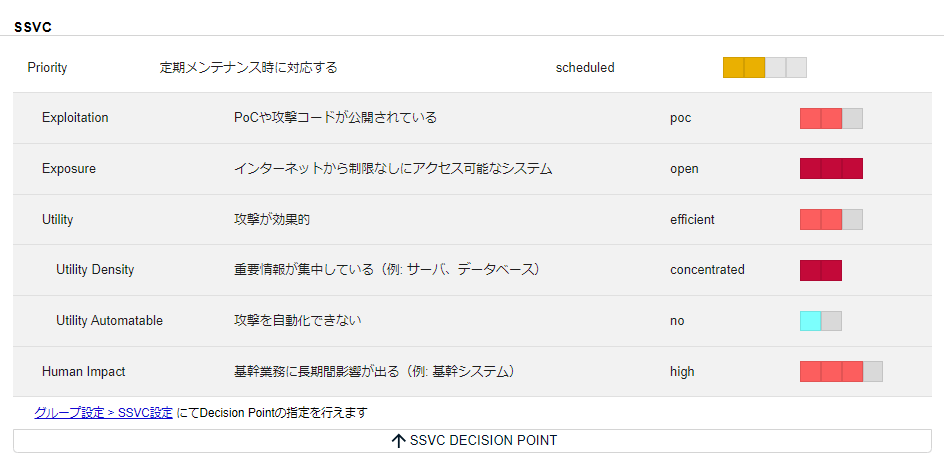Click the Exposure open red indicator
944x469 pixels.
pyautogui.click(x=831, y=168)
